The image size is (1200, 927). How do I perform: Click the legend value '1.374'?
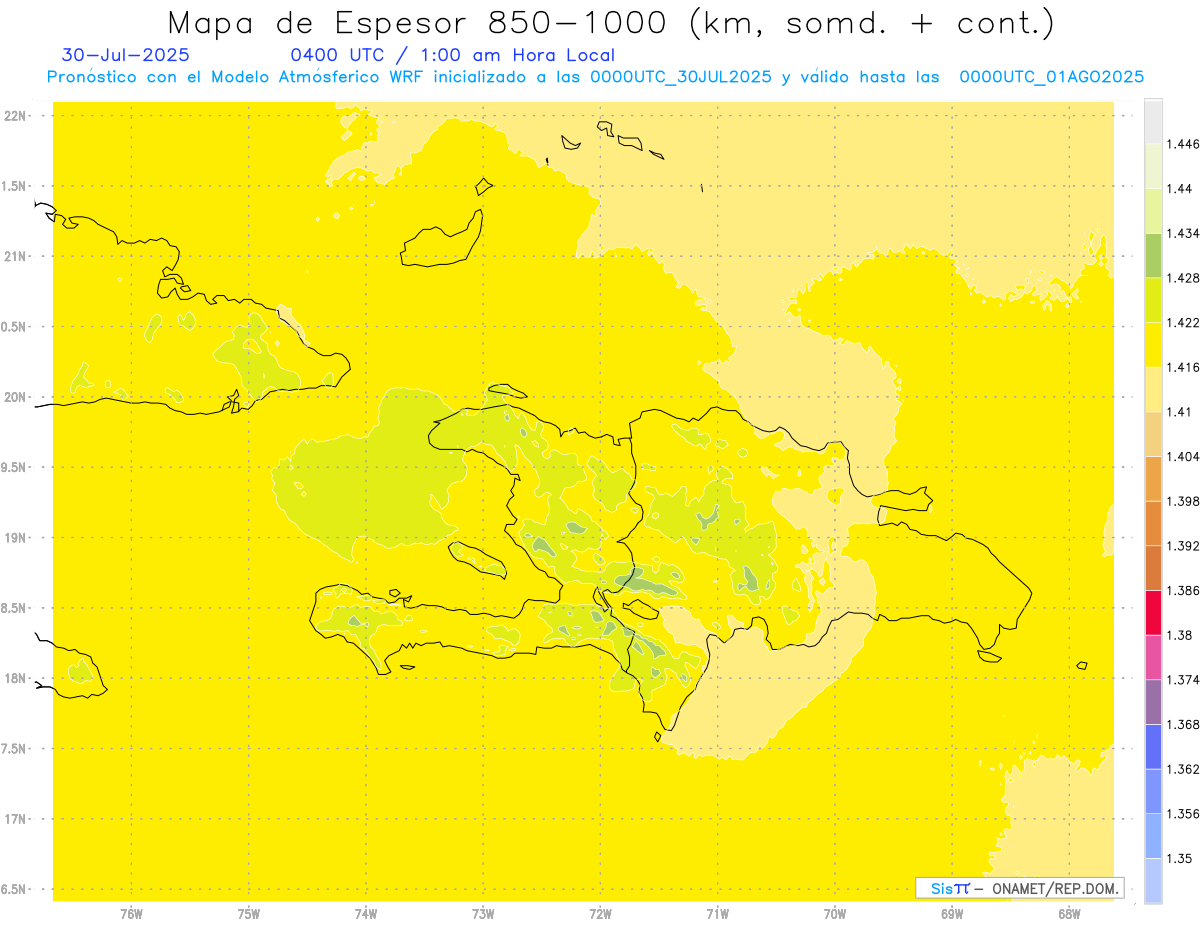point(1183,679)
